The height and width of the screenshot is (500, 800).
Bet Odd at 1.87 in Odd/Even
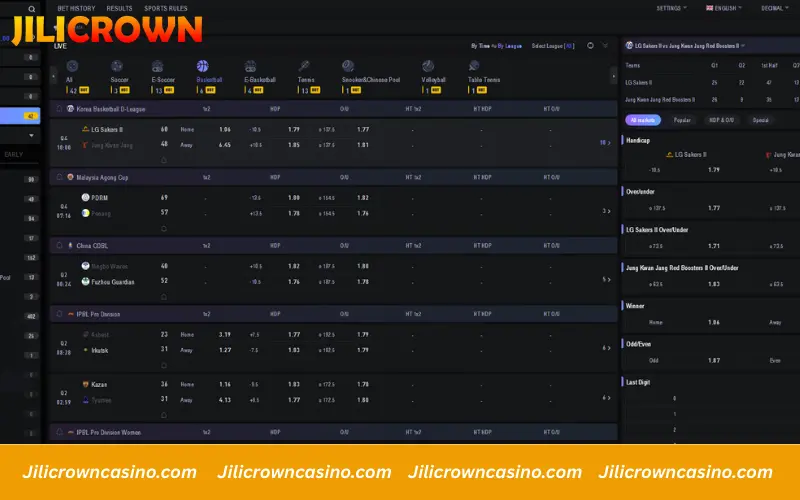(714, 360)
